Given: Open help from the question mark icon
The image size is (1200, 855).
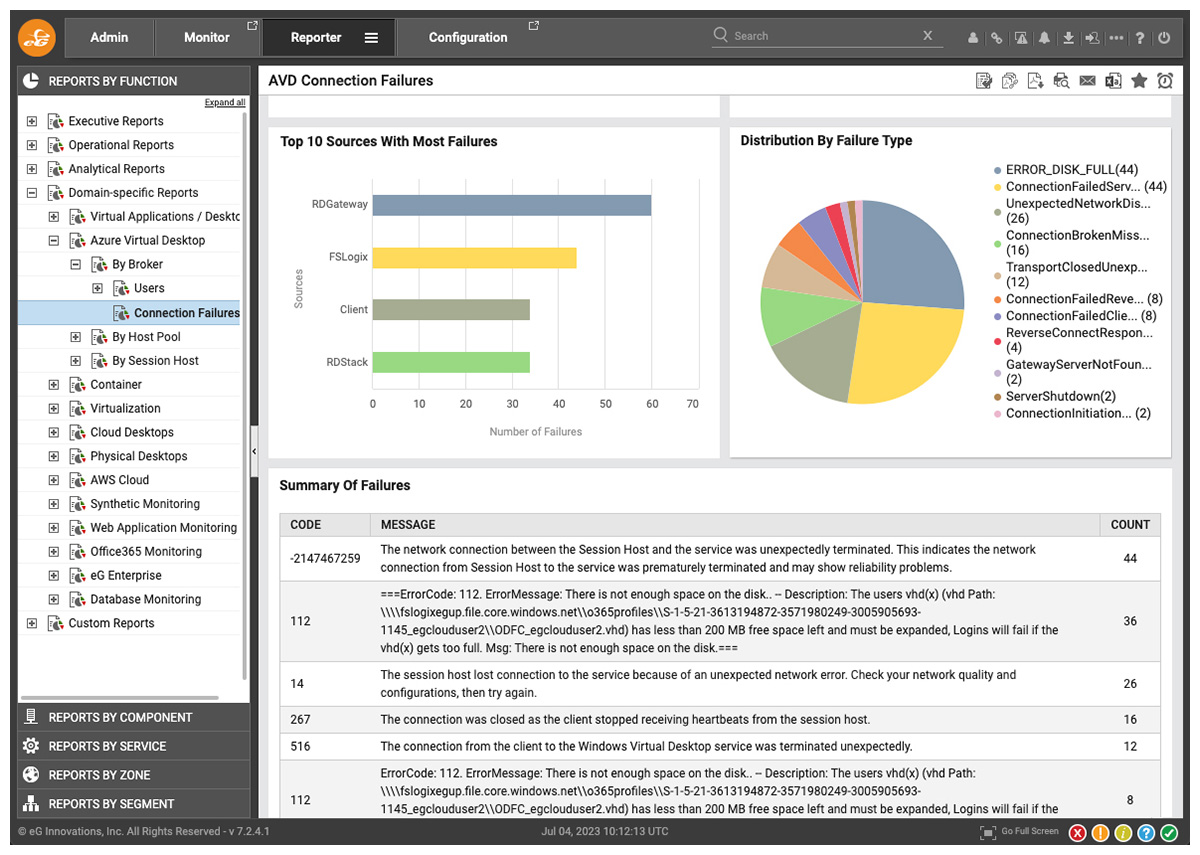Looking at the screenshot, I should click(x=1140, y=38).
